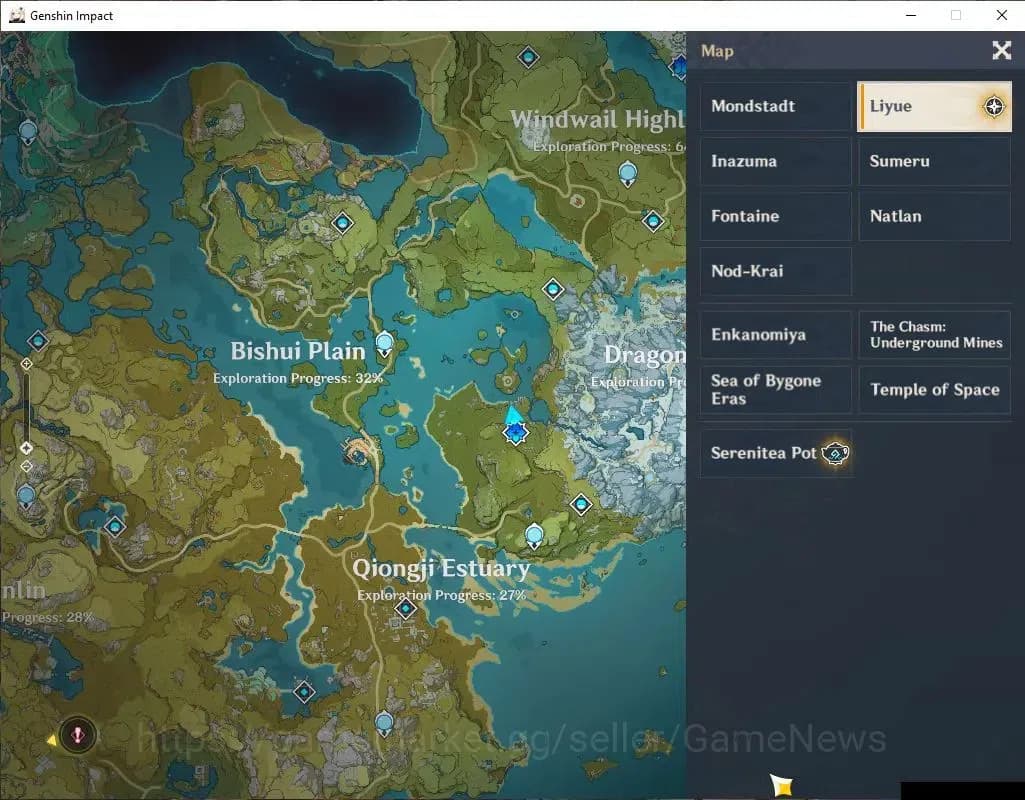Select the teleport waypoint below the zoom slider
The image size is (1025, 800).
[26, 497]
